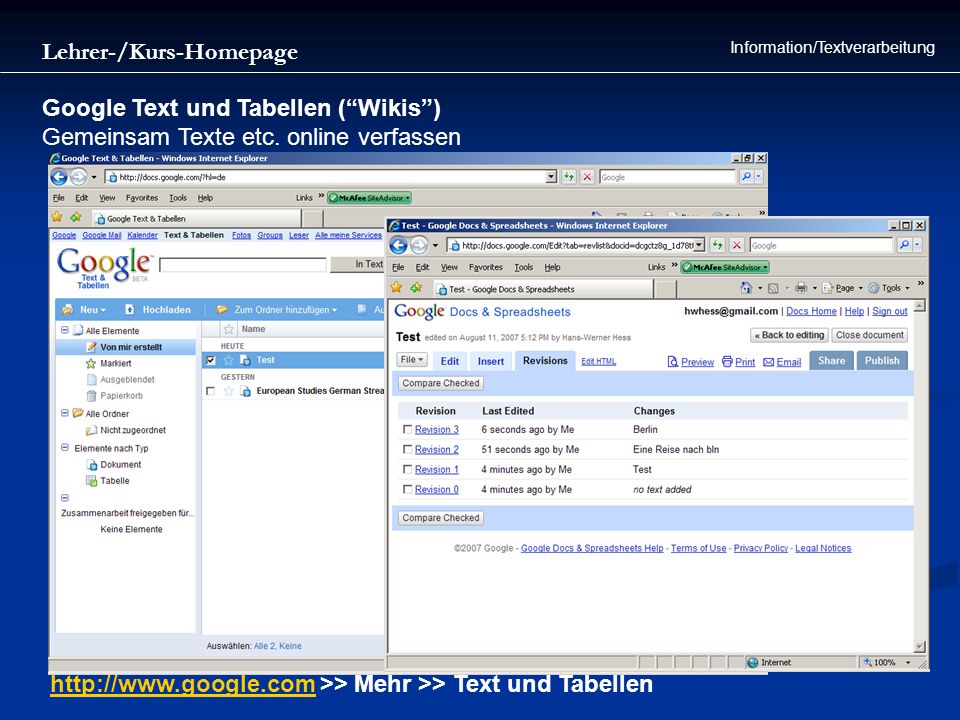
Task: Collapse Elemente nach Typ tree
Action: tap(65, 448)
